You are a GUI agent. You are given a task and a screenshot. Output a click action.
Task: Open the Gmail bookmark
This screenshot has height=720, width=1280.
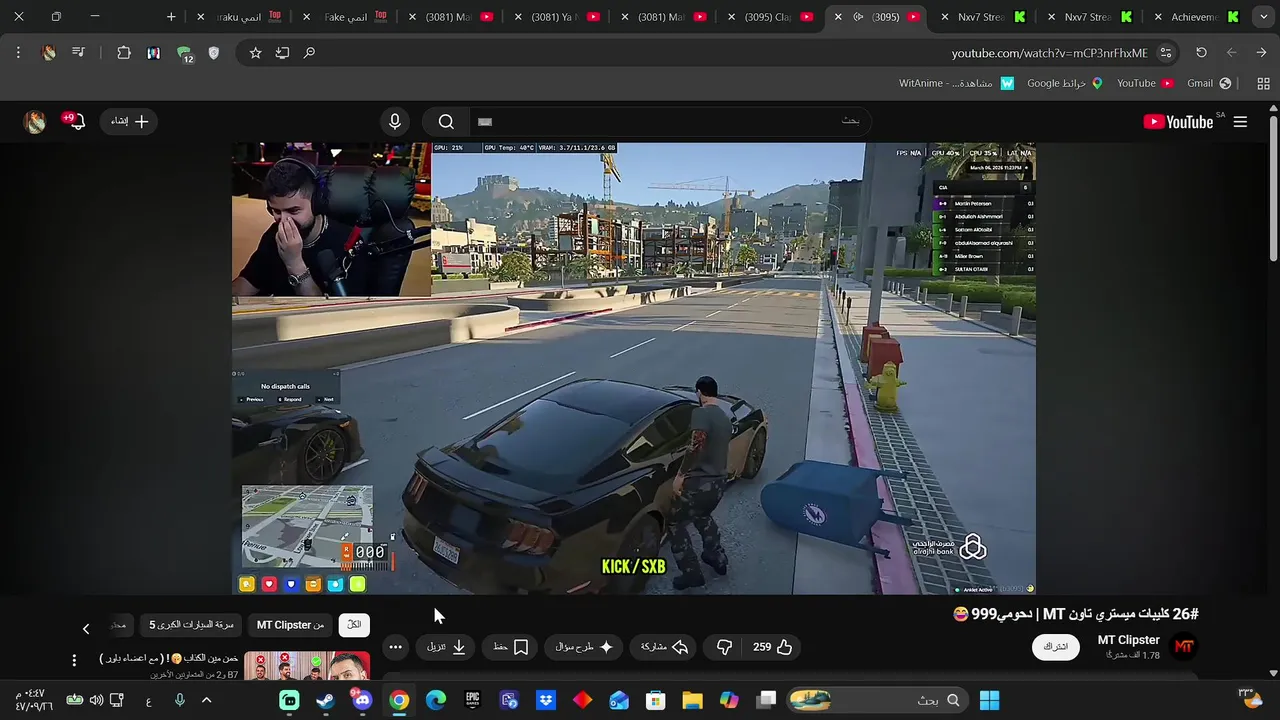1209,83
